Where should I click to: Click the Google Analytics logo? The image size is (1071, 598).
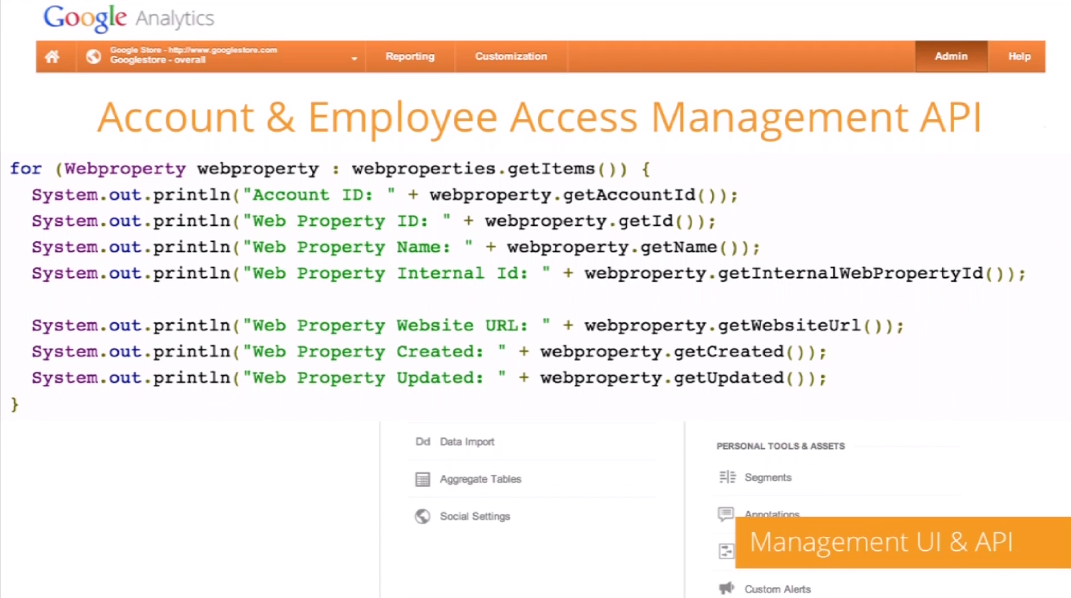(129, 18)
